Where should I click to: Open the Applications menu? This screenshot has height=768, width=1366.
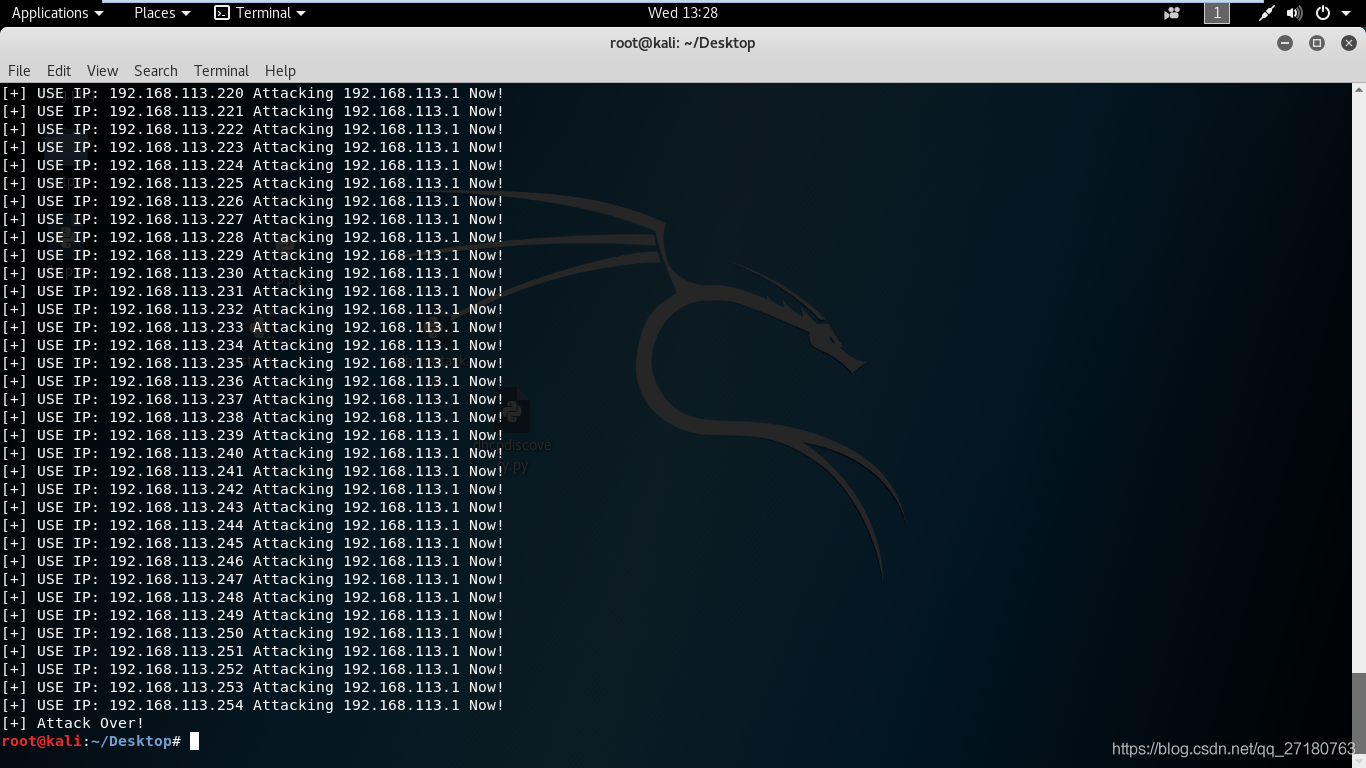[57, 13]
